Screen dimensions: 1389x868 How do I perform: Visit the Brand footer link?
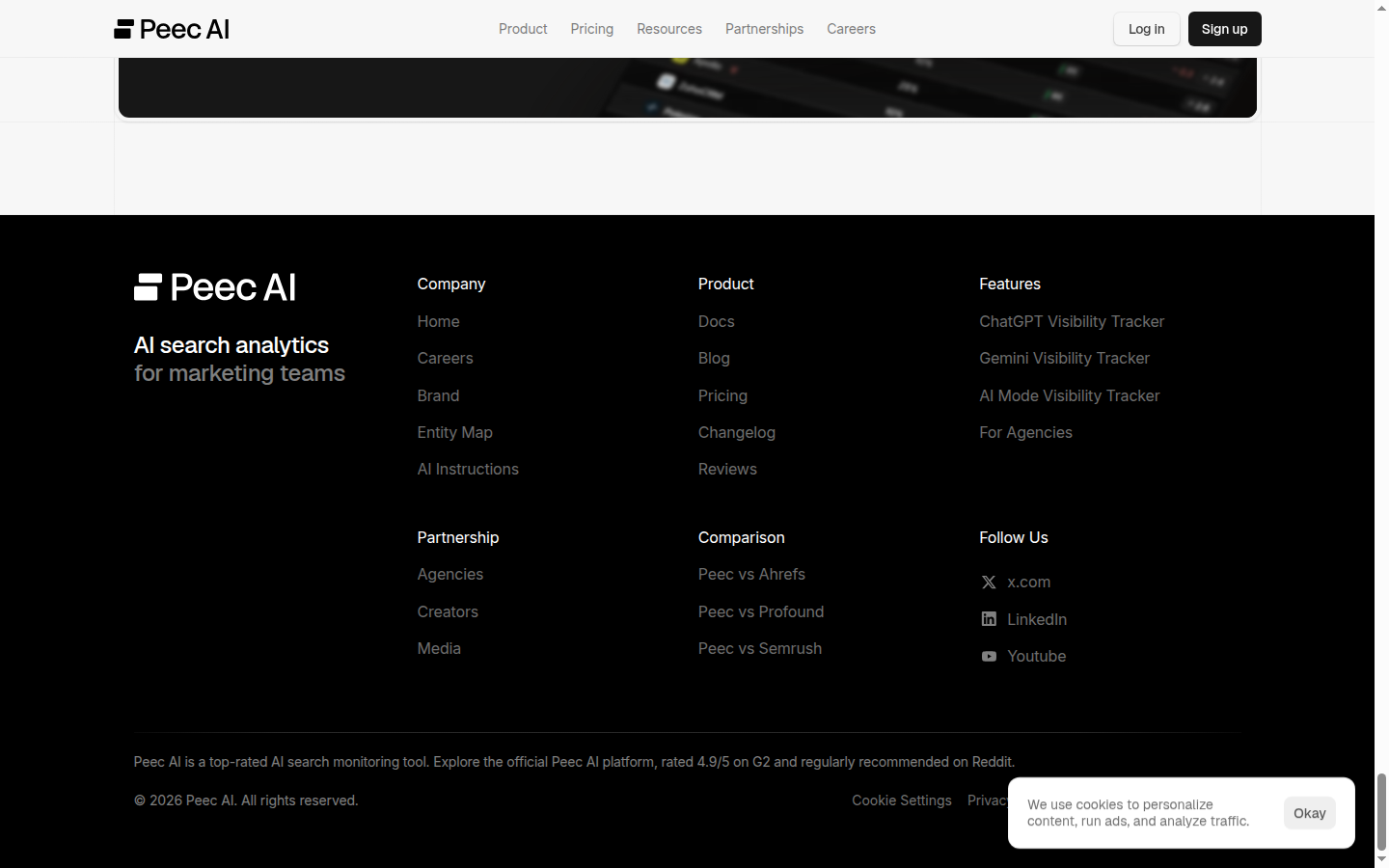[x=439, y=395]
